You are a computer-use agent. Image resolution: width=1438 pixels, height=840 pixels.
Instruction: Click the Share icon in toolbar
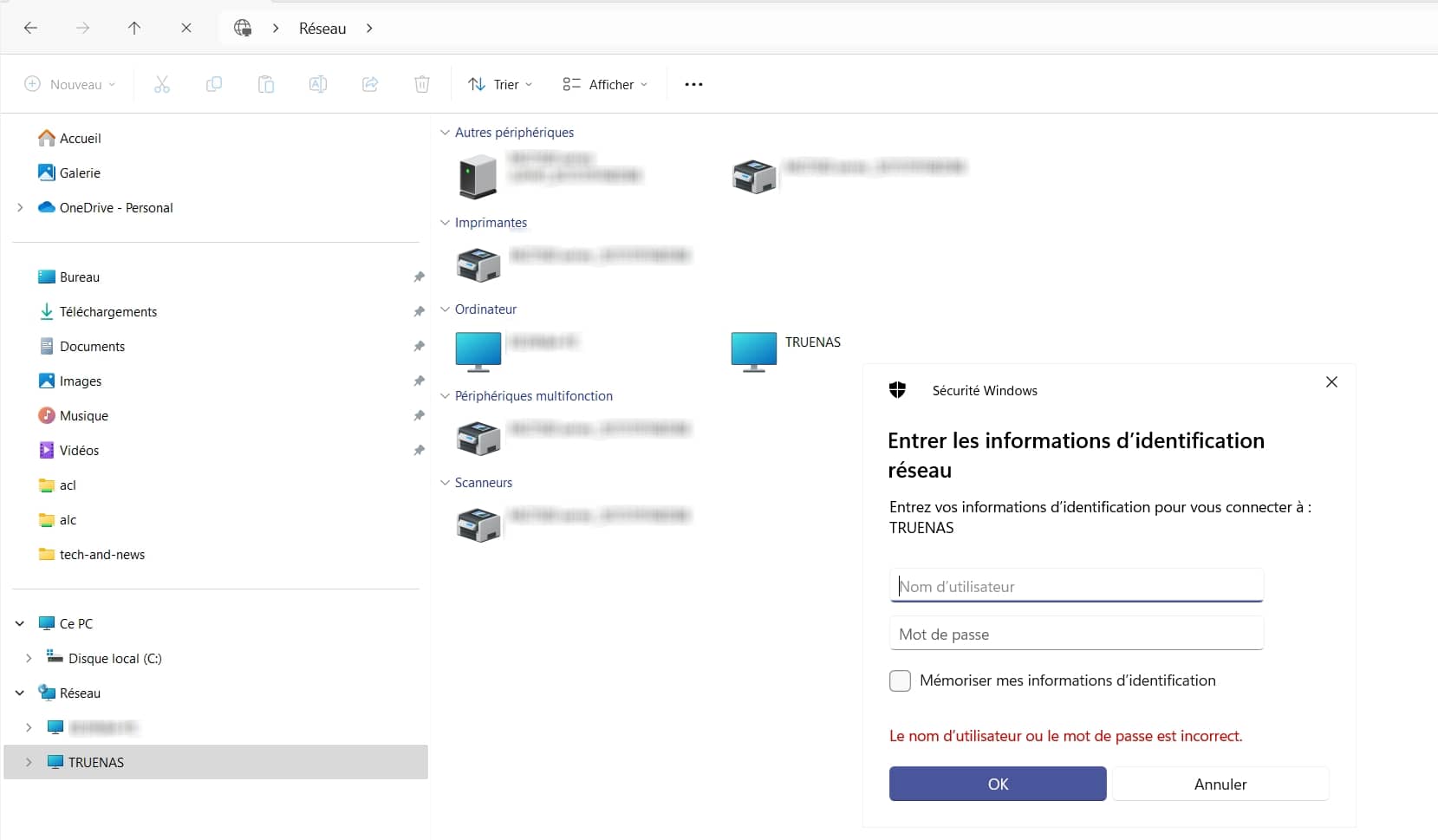coord(370,84)
